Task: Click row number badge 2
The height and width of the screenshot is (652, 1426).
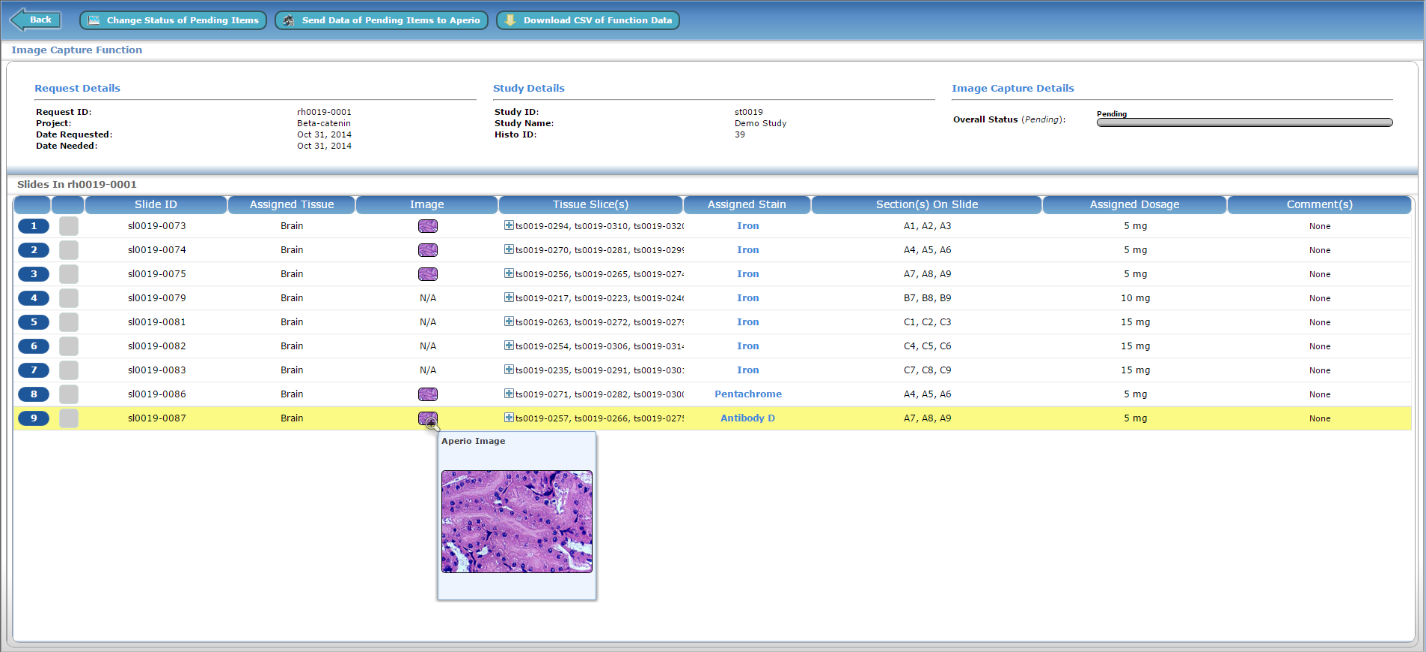Action: (x=33, y=250)
